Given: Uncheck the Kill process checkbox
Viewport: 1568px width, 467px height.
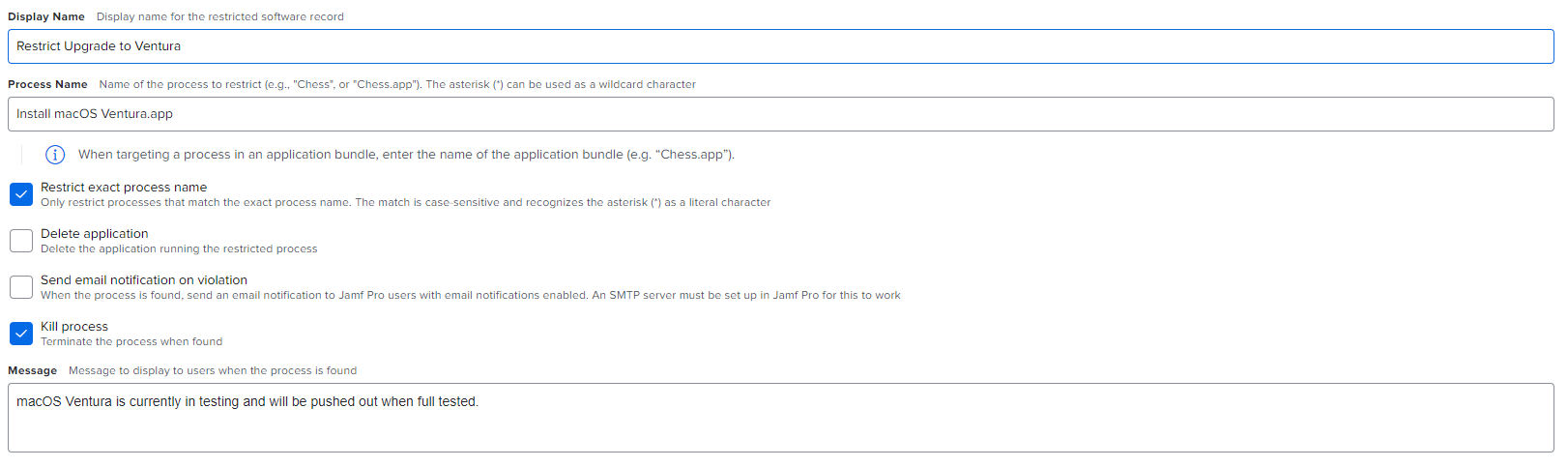Looking at the screenshot, I should [21, 334].
